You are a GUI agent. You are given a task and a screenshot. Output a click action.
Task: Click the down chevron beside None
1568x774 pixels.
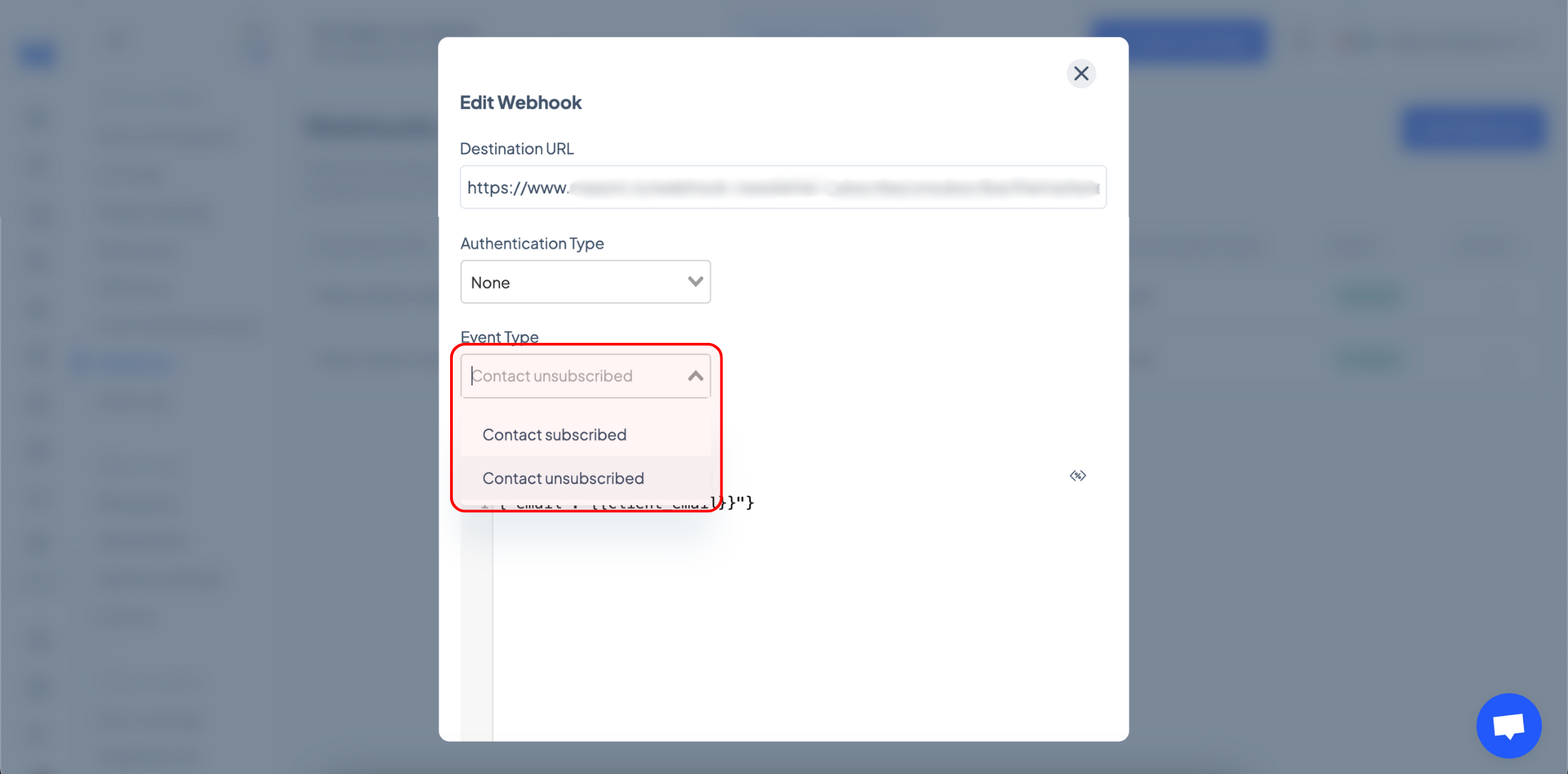click(x=695, y=282)
